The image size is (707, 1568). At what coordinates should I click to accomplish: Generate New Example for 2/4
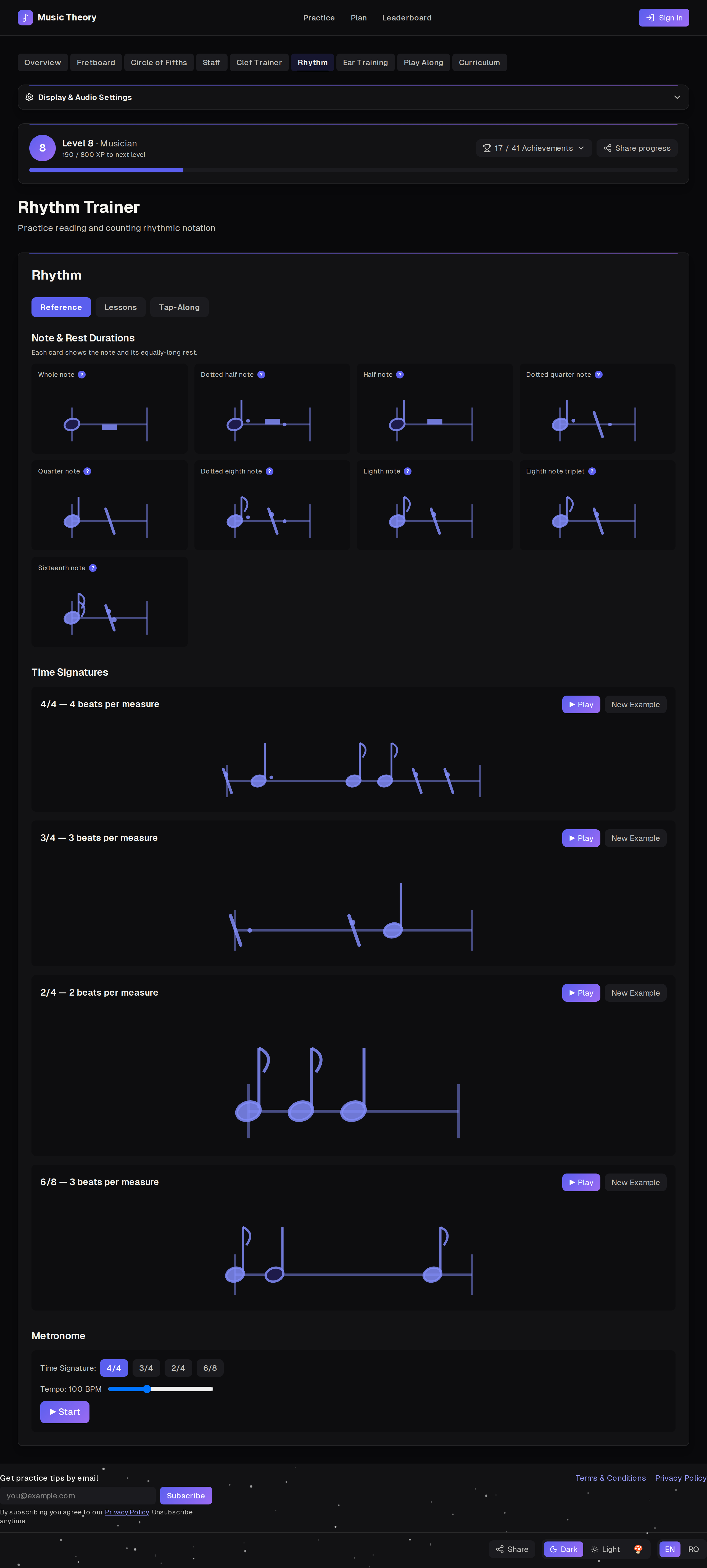[635, 993]
